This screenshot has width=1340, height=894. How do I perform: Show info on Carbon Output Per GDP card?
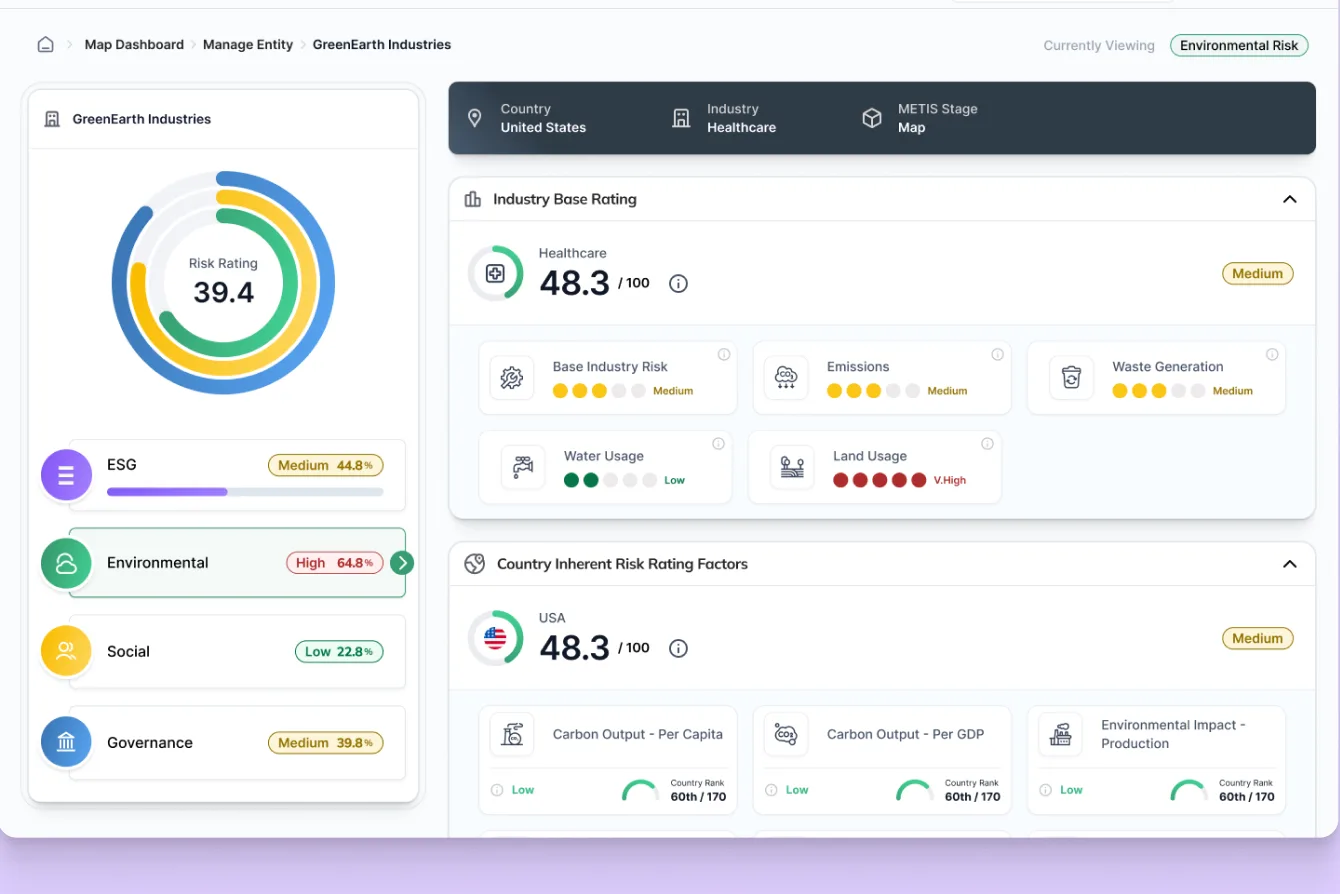[x=771, y=790]
